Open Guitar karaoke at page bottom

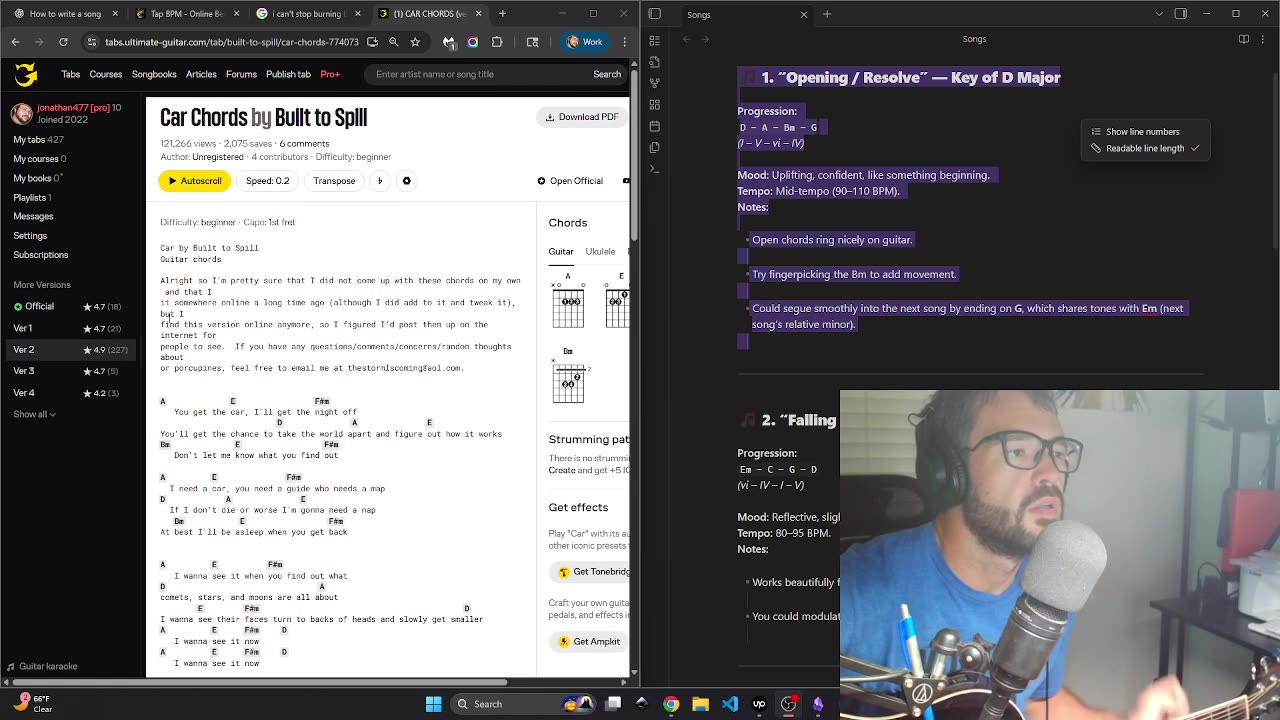(42, 666)
